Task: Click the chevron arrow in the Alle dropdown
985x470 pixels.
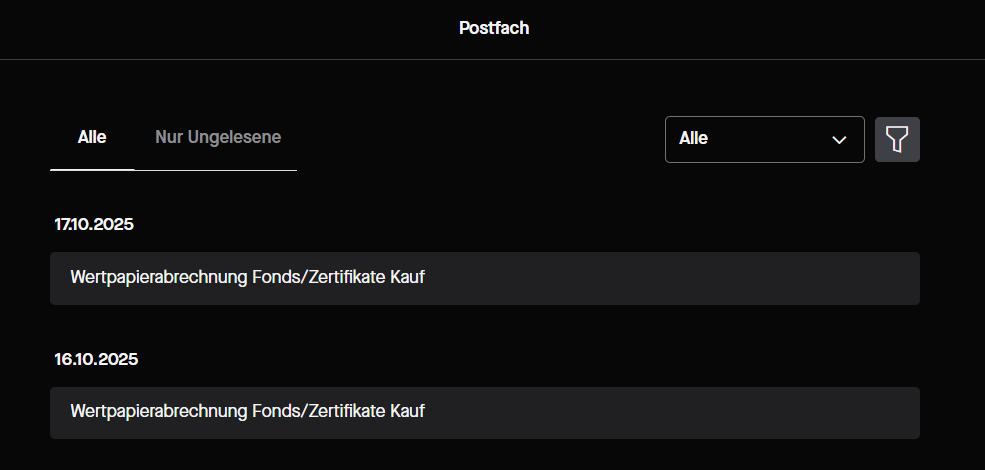Action: pos(839,140)
